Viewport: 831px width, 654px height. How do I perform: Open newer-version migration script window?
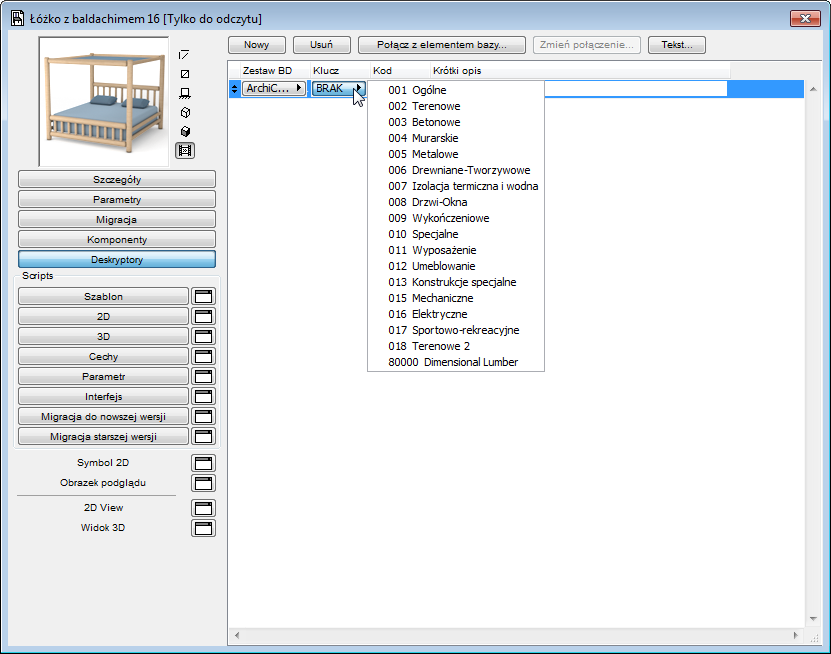pyautogui.click(x=204, y=417)
